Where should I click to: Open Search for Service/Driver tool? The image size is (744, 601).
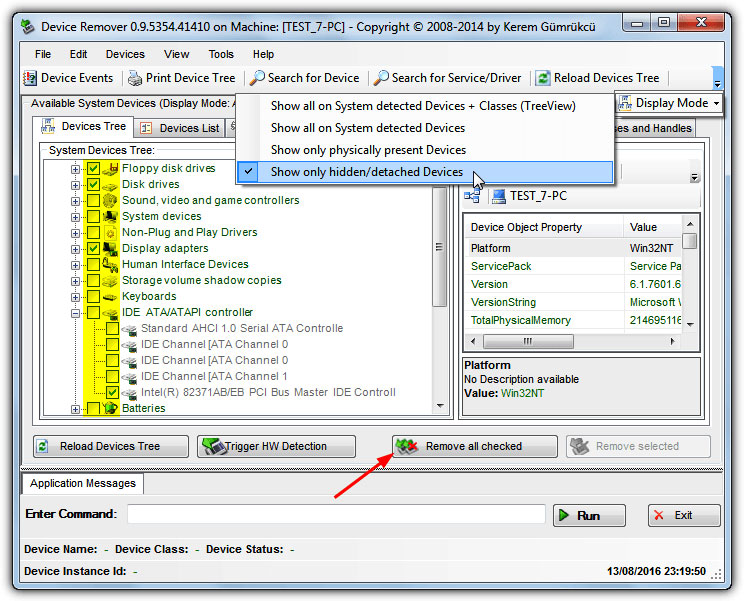click(381, 78)
